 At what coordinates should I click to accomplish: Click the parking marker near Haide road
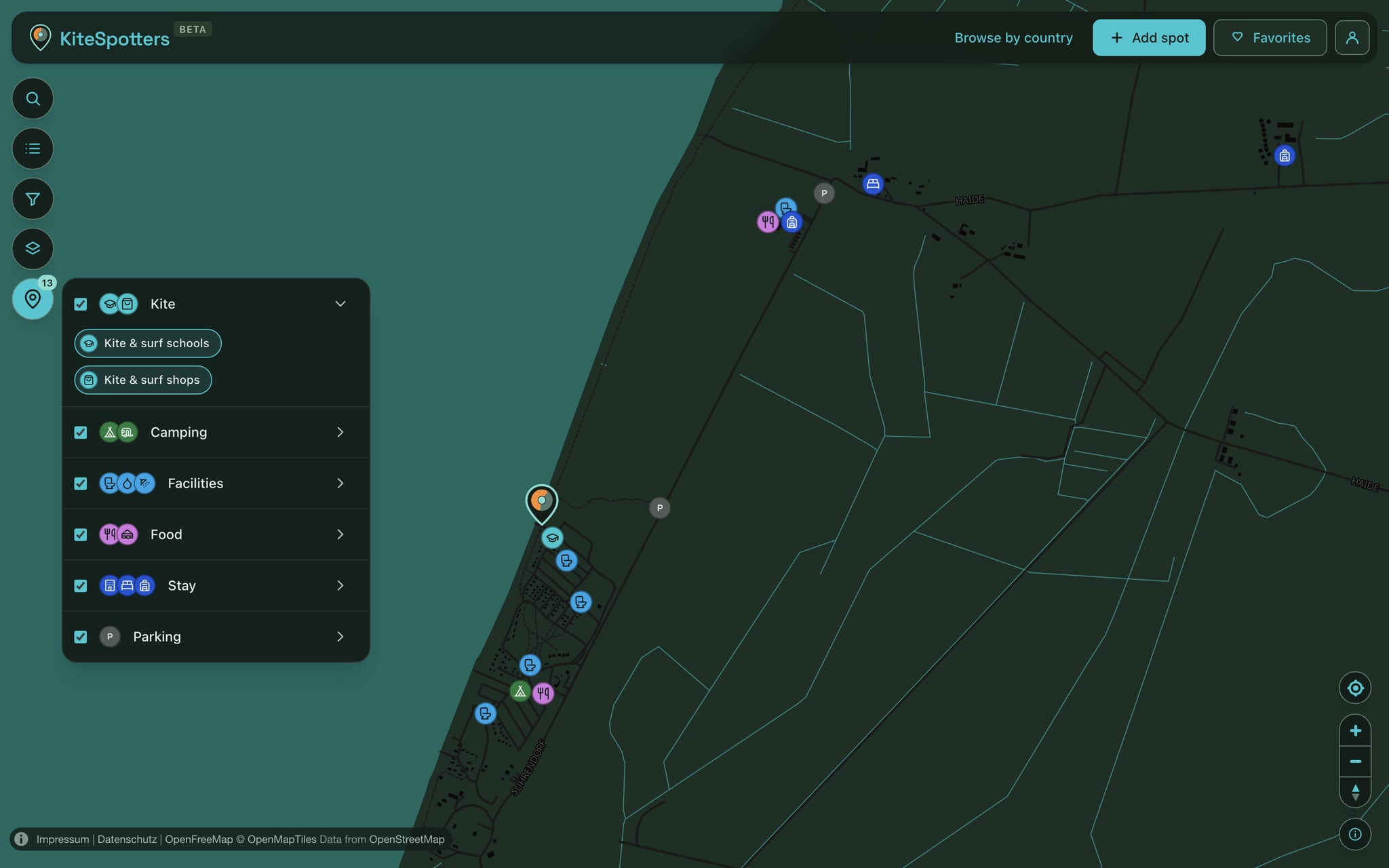click(824, 193)
